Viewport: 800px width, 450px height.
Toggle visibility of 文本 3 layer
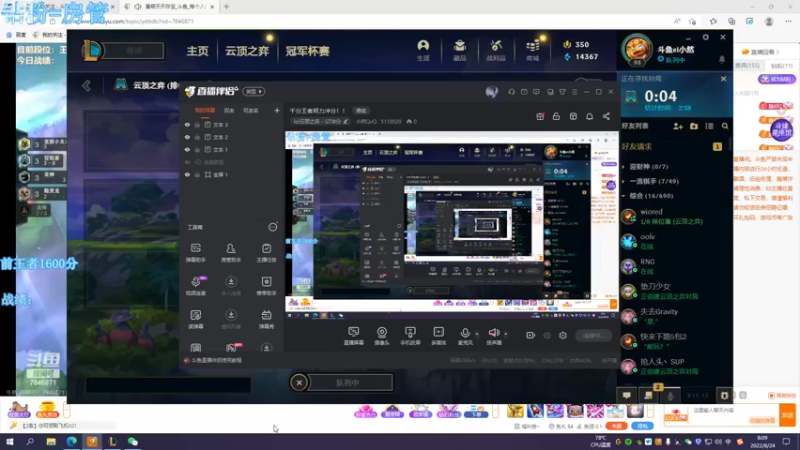point(187,124)
